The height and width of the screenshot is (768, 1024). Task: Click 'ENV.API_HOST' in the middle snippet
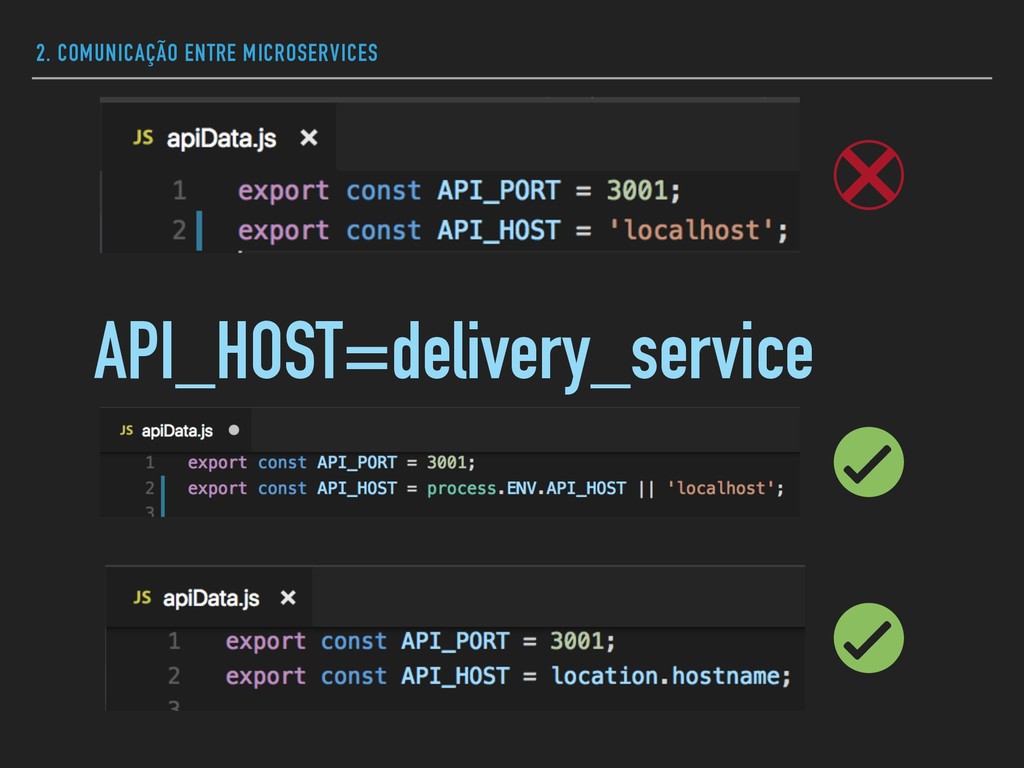[x=566, y=488]
